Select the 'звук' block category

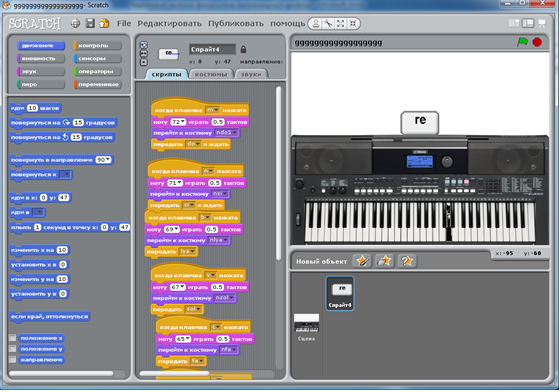41,71
